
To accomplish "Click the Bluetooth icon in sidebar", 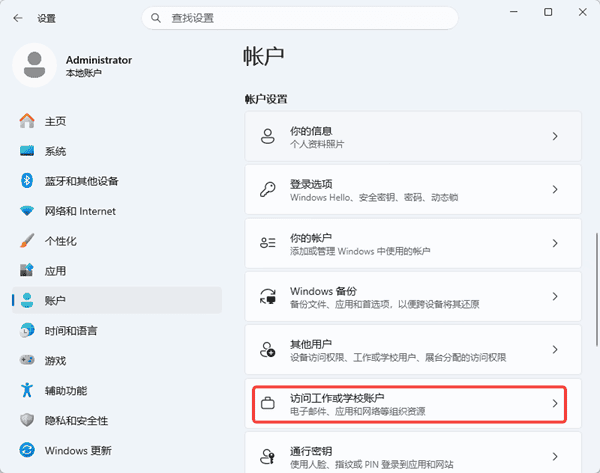I will [27, 181].
